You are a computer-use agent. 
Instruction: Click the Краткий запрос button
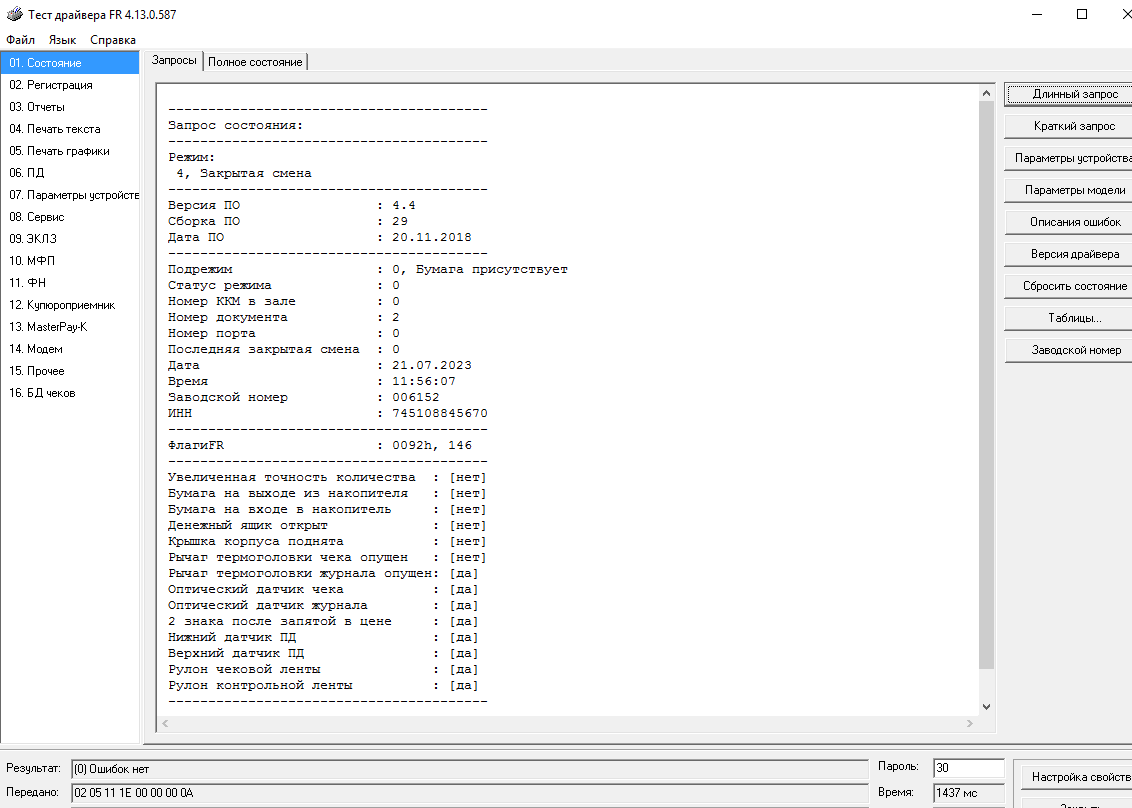tap(1070, 126)
